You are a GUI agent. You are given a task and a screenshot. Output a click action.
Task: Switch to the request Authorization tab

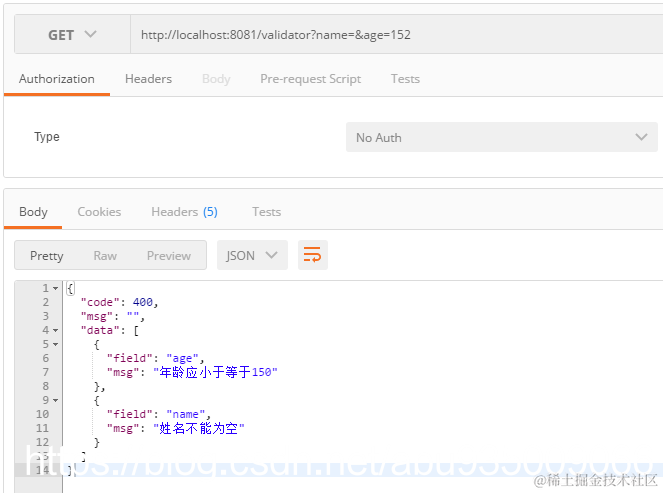(x=57, y=79)
